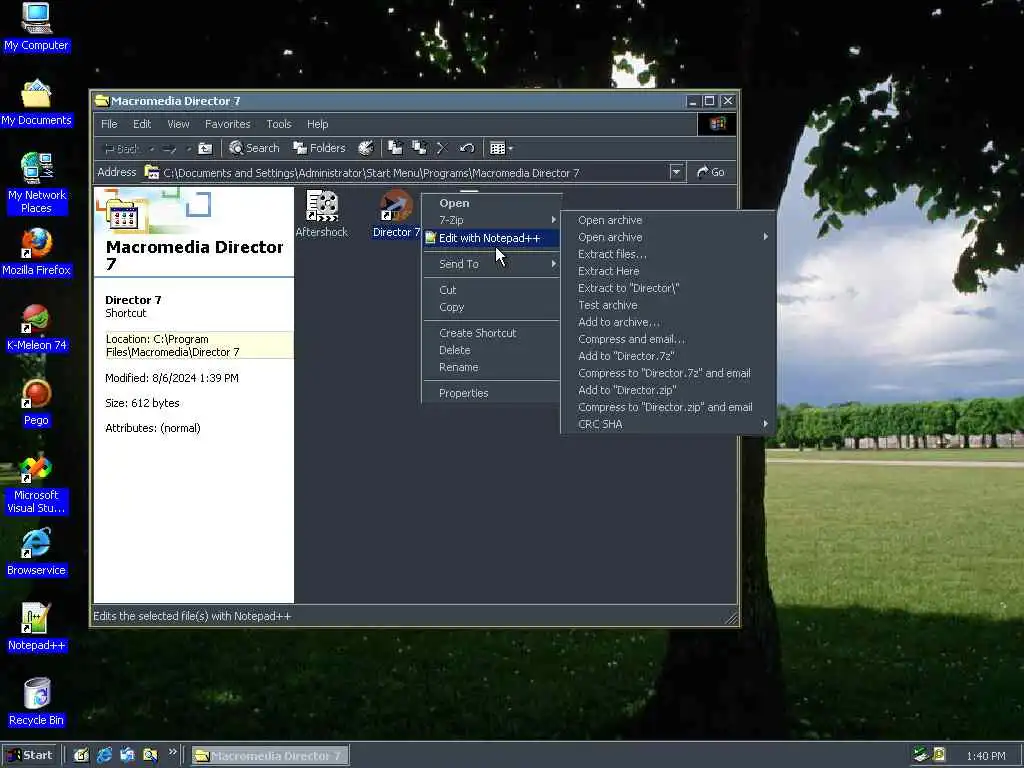
Task: Choose Add to "Director.zip" entry
Action: point(667,390)
